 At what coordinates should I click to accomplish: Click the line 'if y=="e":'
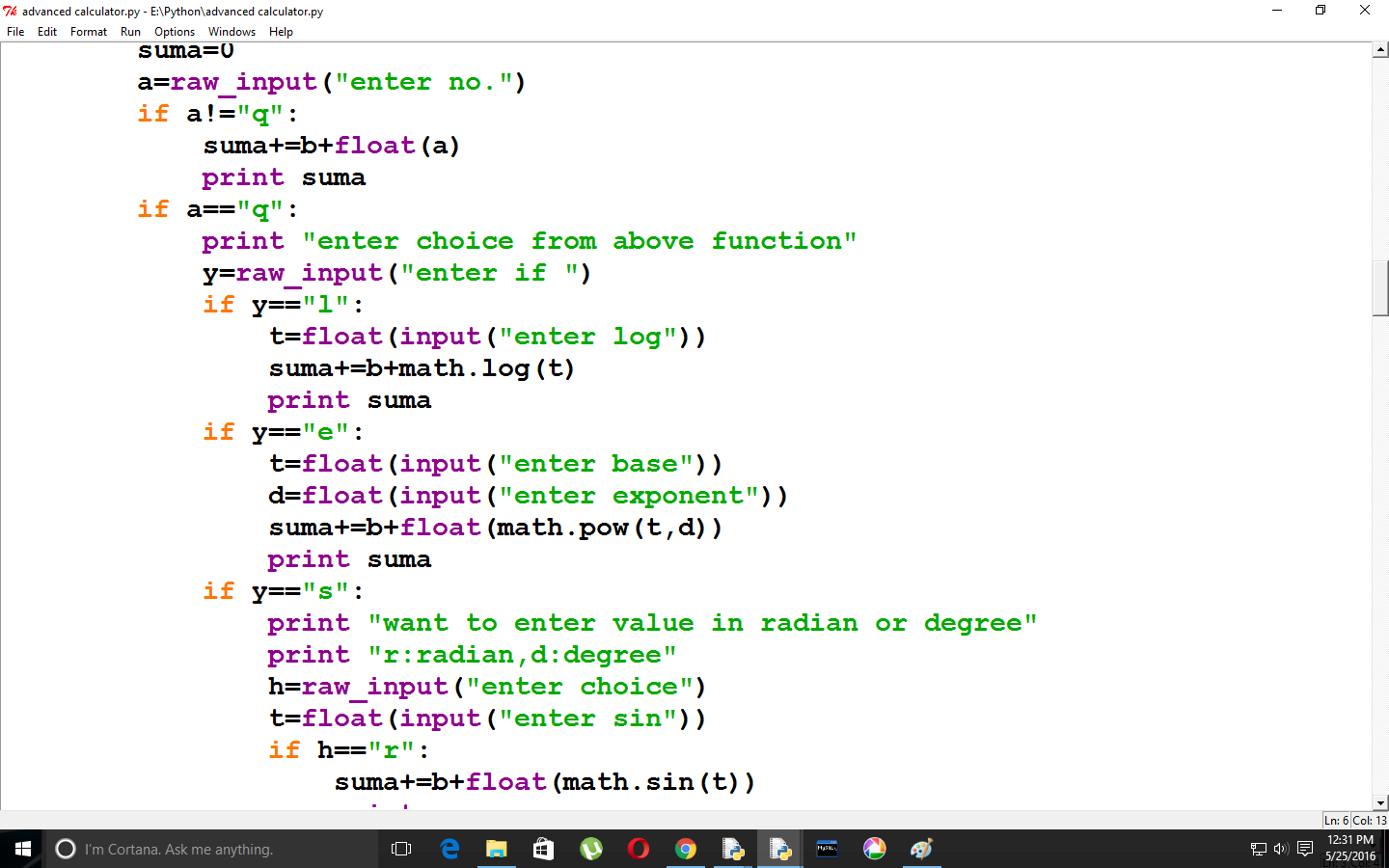(284, 432)
